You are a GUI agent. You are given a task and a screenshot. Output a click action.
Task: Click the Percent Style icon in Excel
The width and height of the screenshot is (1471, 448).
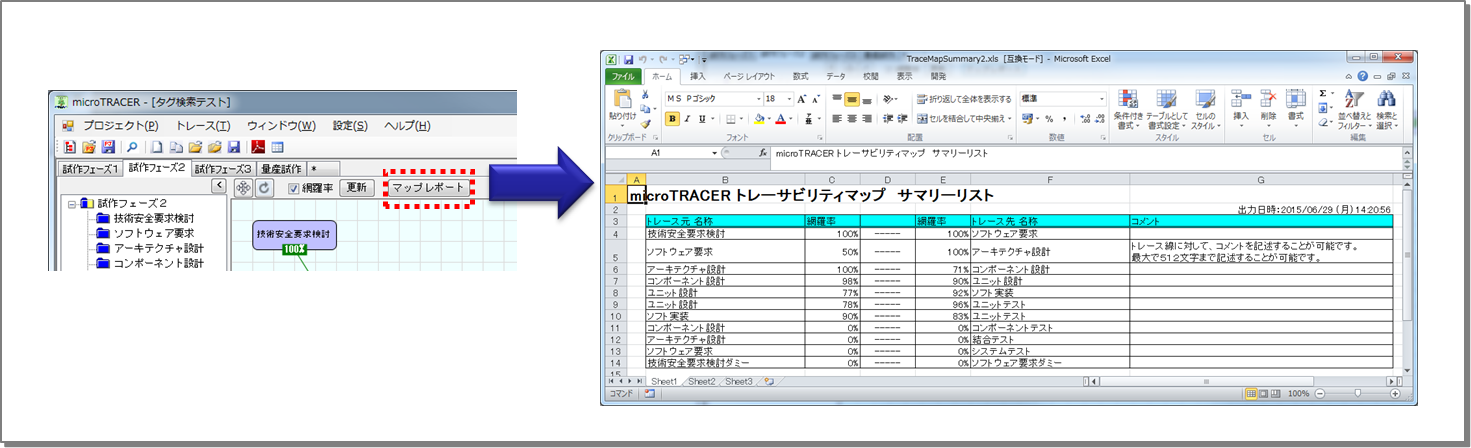pos(1049,119)
